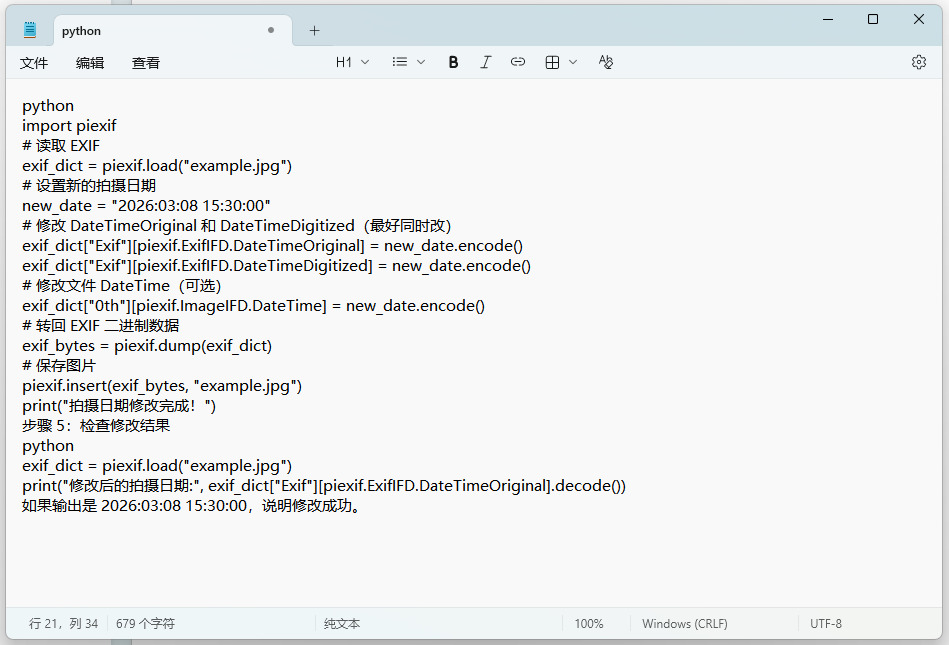Click the unsaved-changes dot on python tab

click(271, 31)
